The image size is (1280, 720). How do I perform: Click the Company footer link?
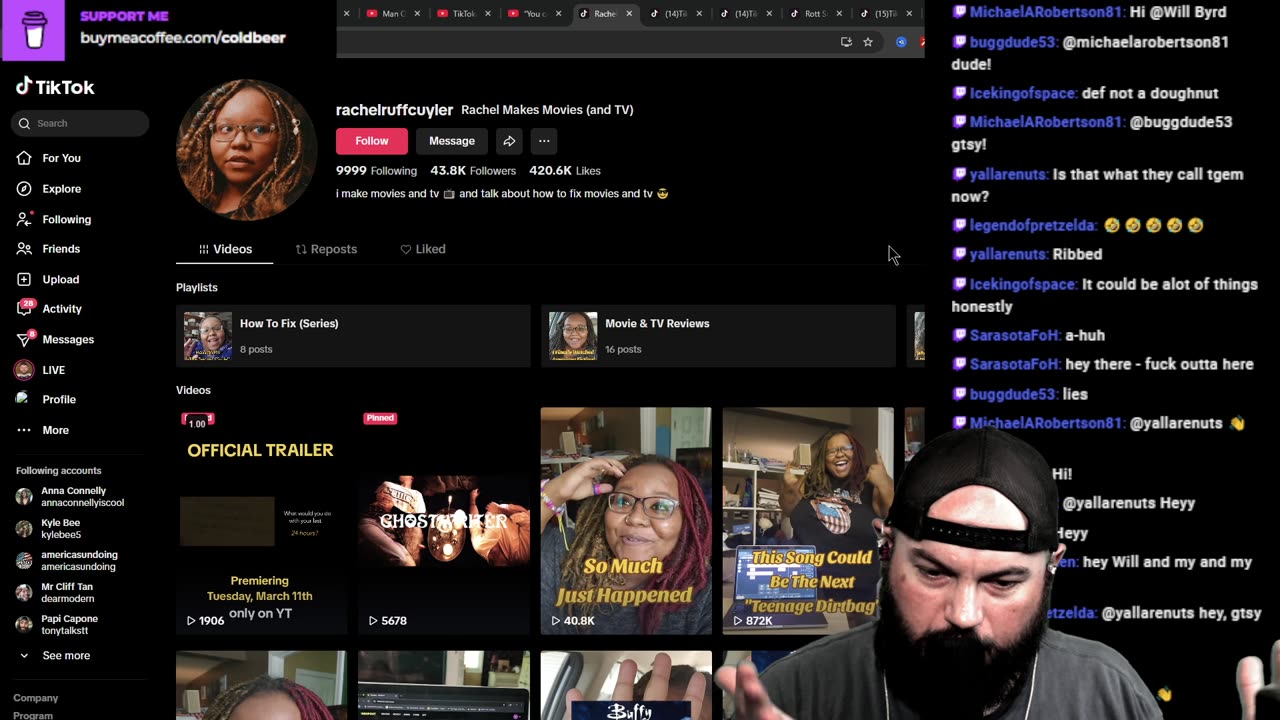pos(35,698)
